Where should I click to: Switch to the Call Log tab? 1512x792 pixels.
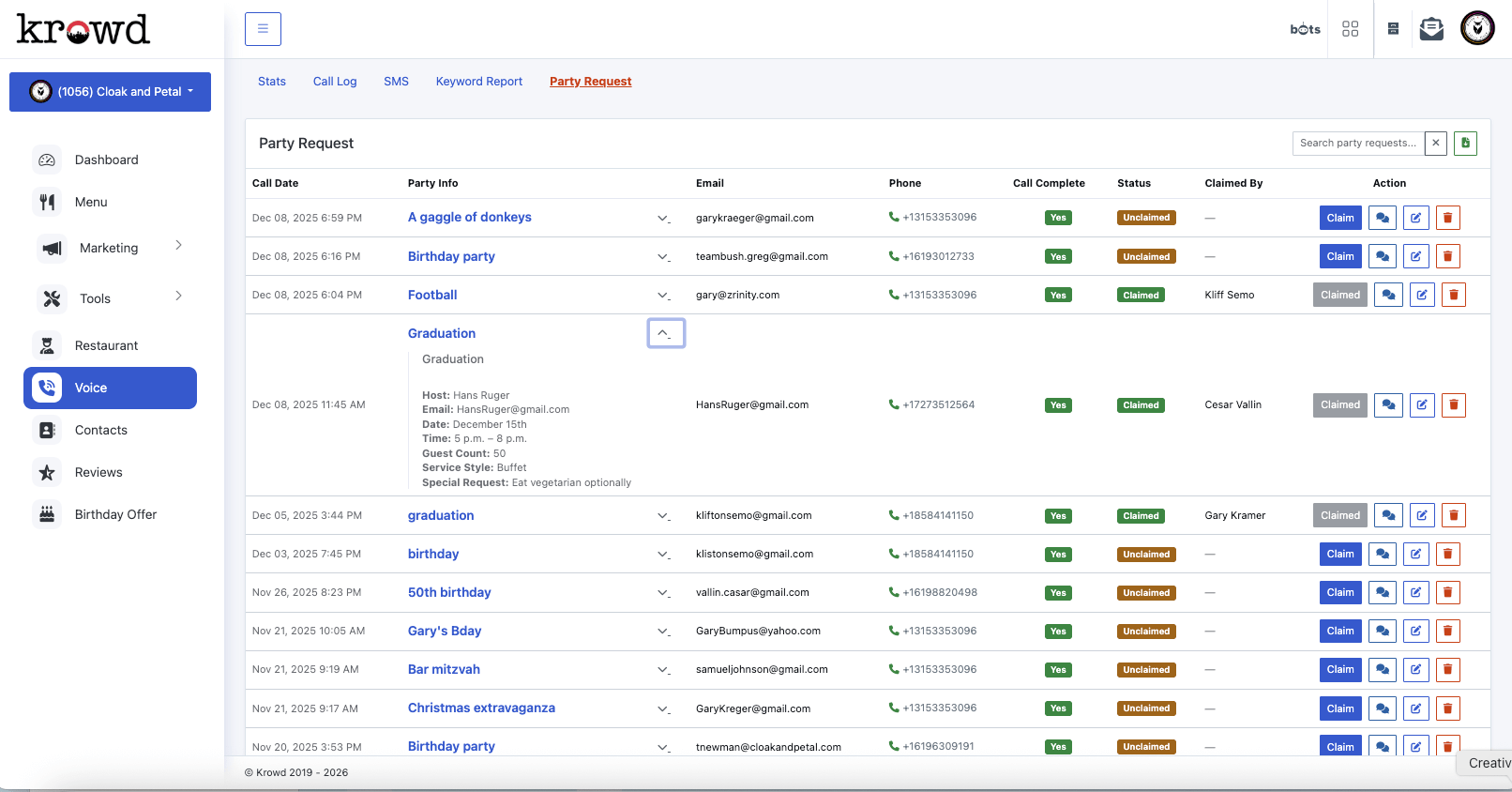pos(335,82)
